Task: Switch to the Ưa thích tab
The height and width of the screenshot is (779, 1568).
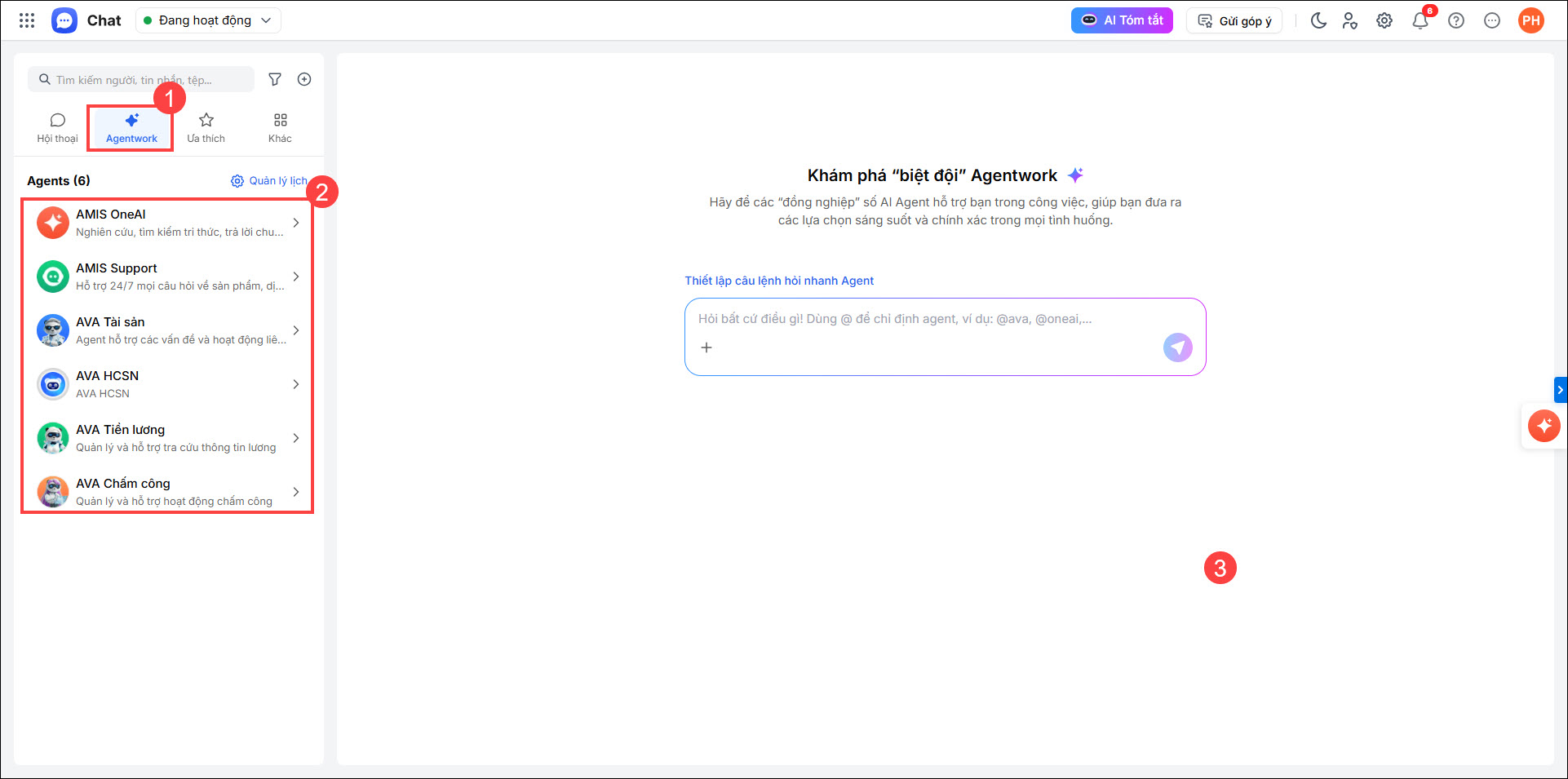Action: point(206,129)
